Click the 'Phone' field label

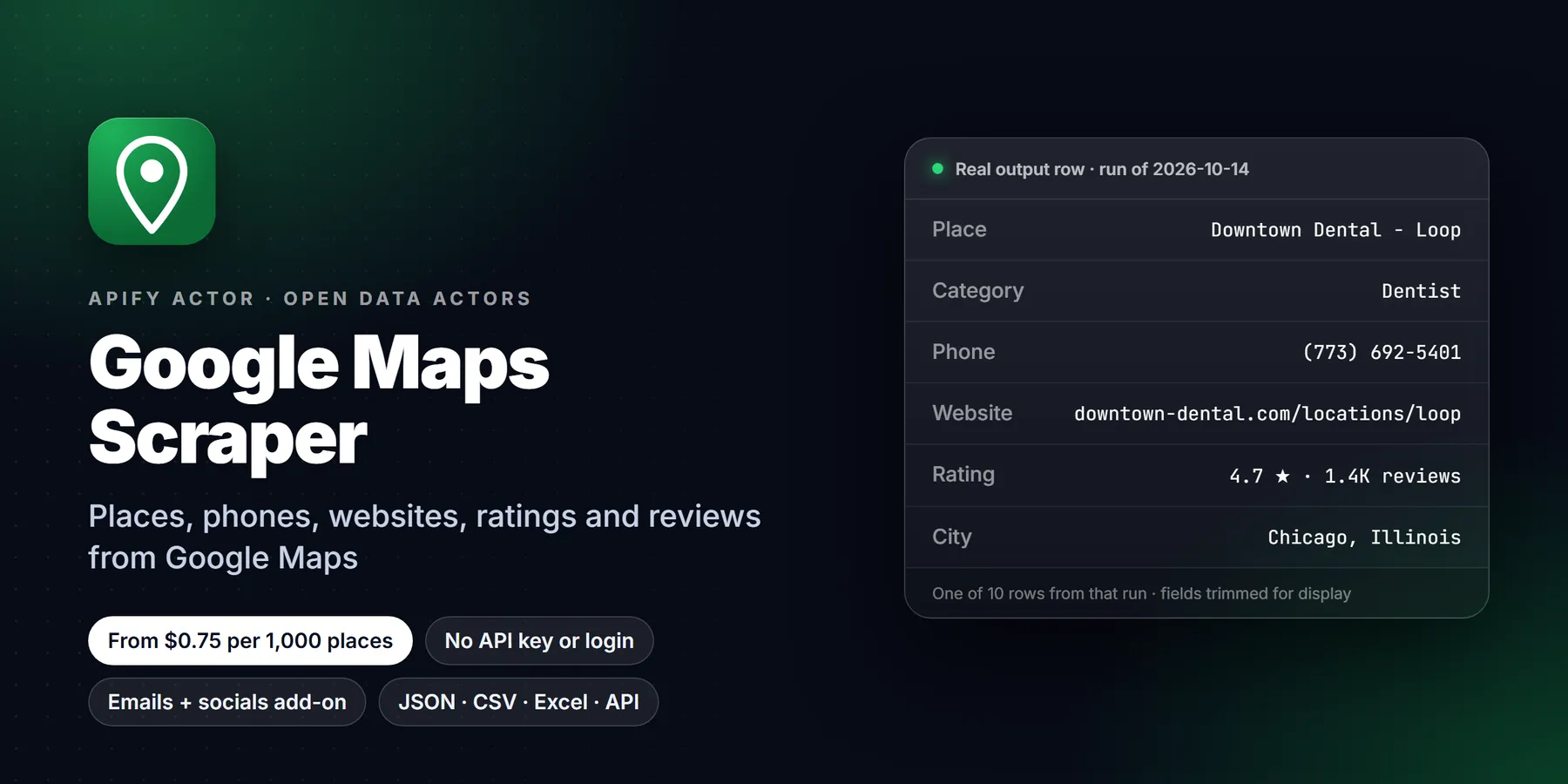963,351
